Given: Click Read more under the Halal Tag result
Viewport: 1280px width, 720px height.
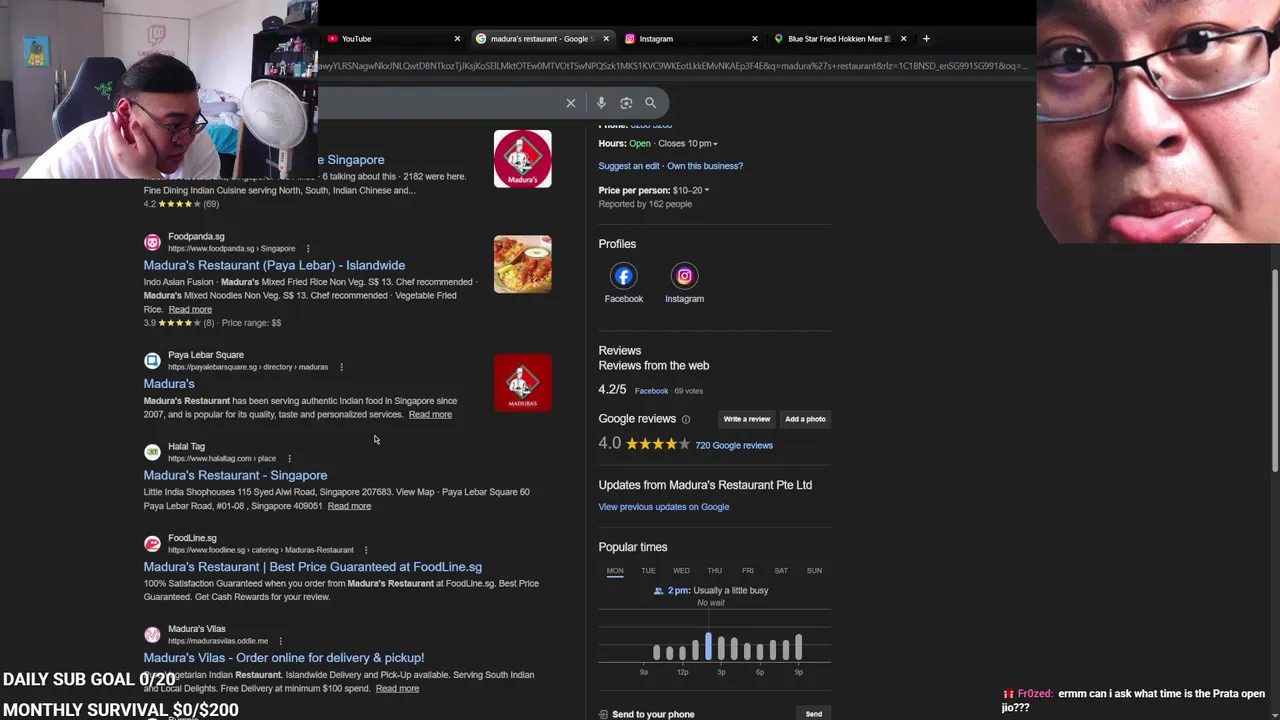Looking at the screenshot, I should coord(349,506).
